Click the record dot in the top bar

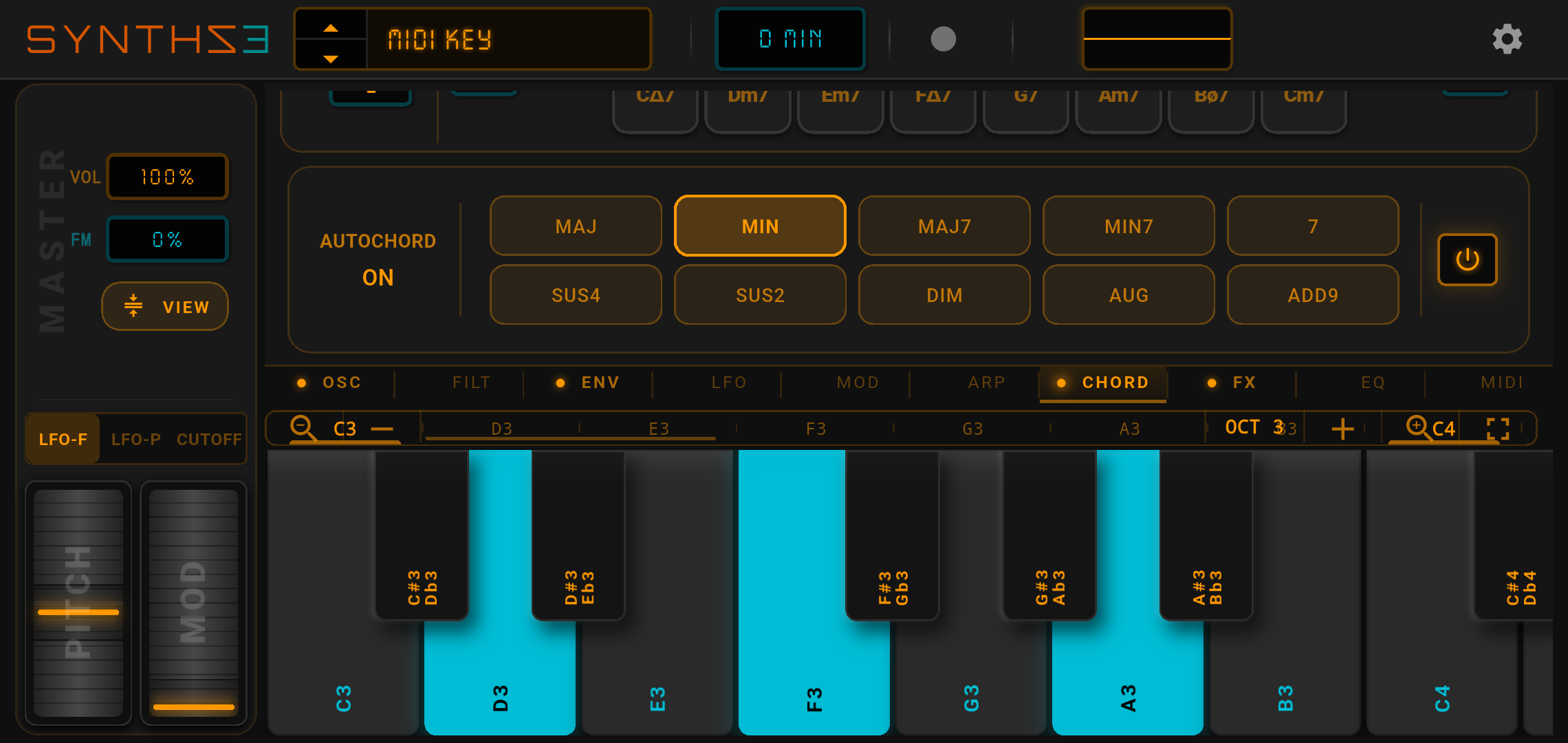click(x=944, y=39)
